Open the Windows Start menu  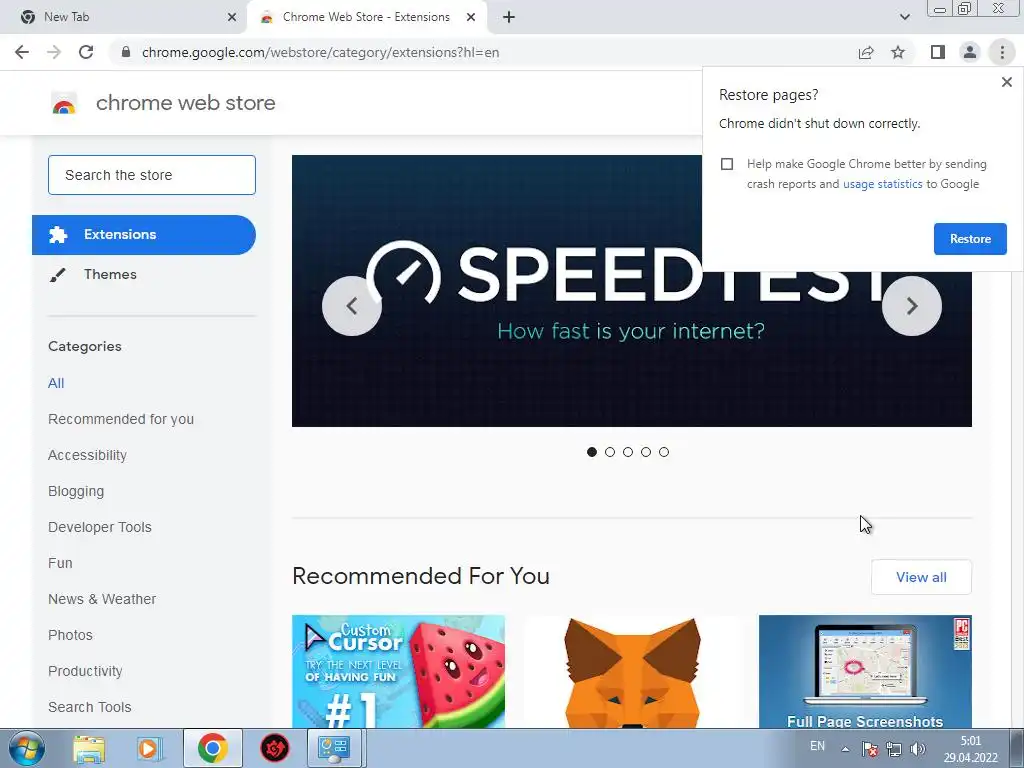(27, 748)
